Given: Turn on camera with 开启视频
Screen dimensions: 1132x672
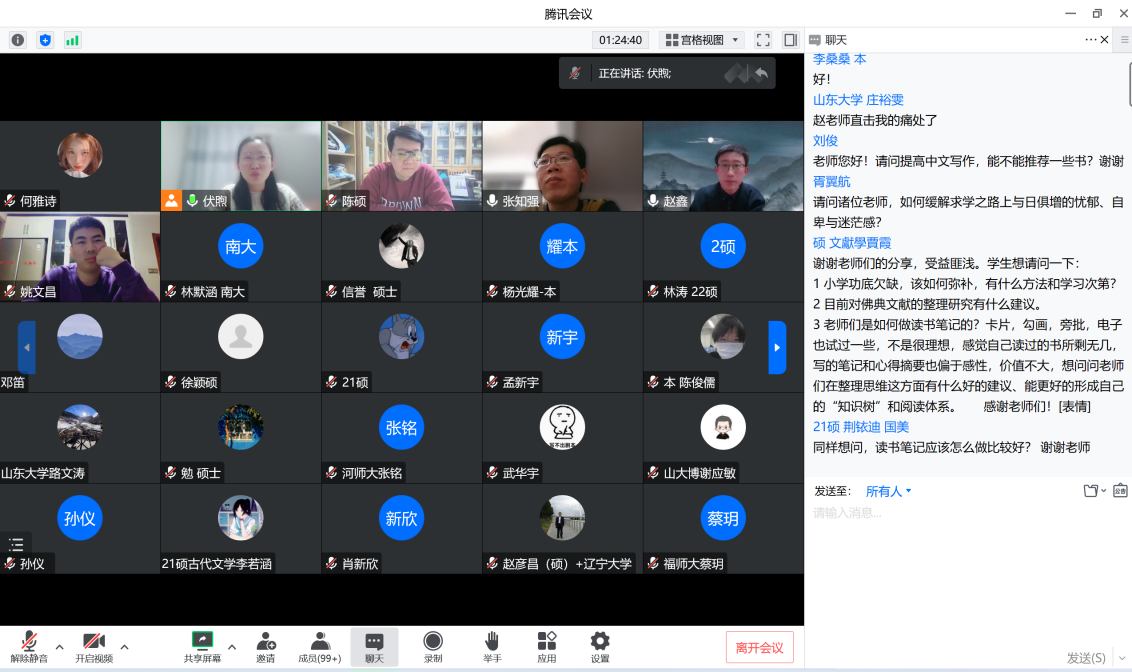Looking at the screenshot, I should click(94, 647).
